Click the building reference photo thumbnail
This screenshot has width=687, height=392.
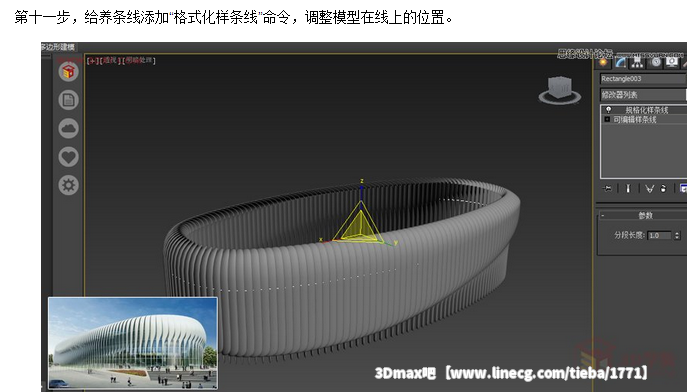tap(133, 343)
